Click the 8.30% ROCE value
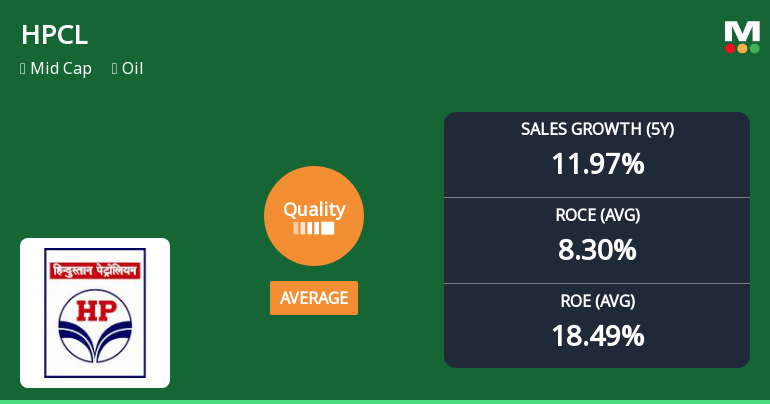Viewport: 770px width, 404px height. [x=597, y=250]
